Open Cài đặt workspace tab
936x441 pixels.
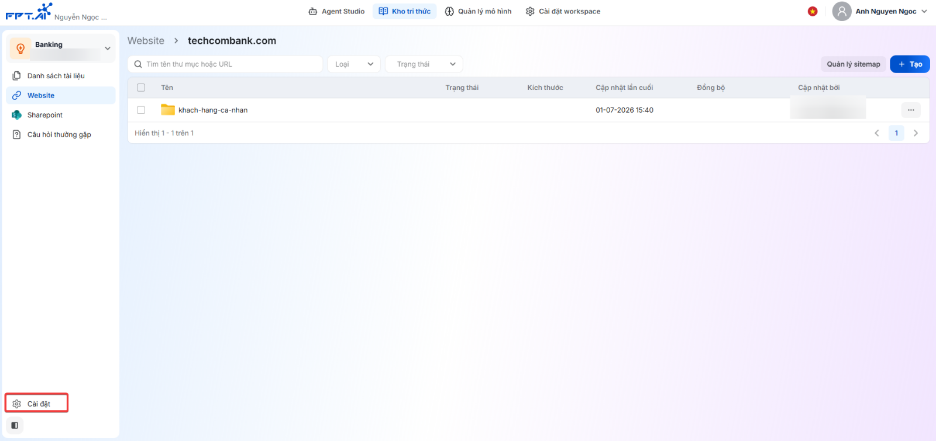click(x=563, y=11)
